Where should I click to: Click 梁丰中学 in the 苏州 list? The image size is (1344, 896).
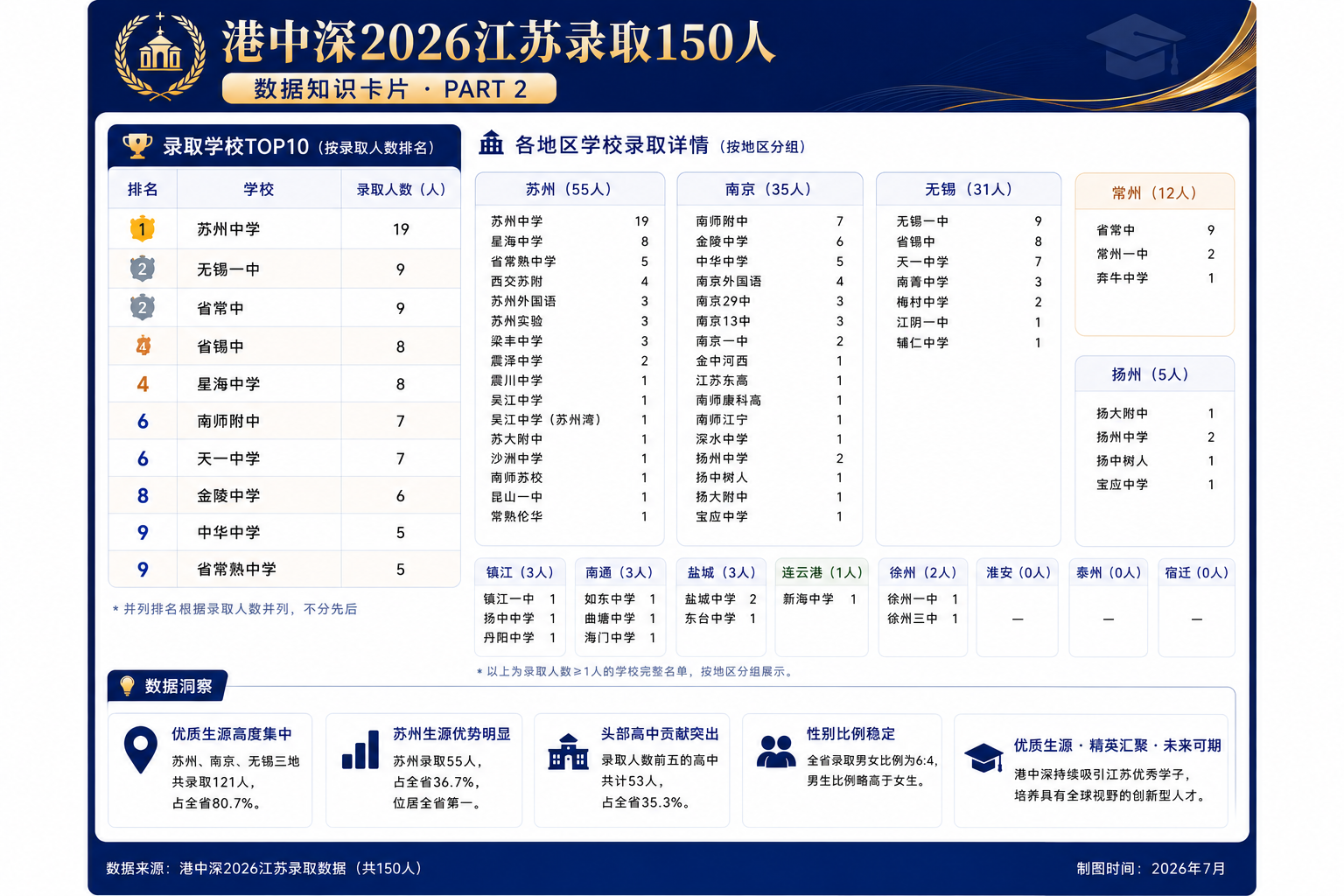(x=516, y=341)
